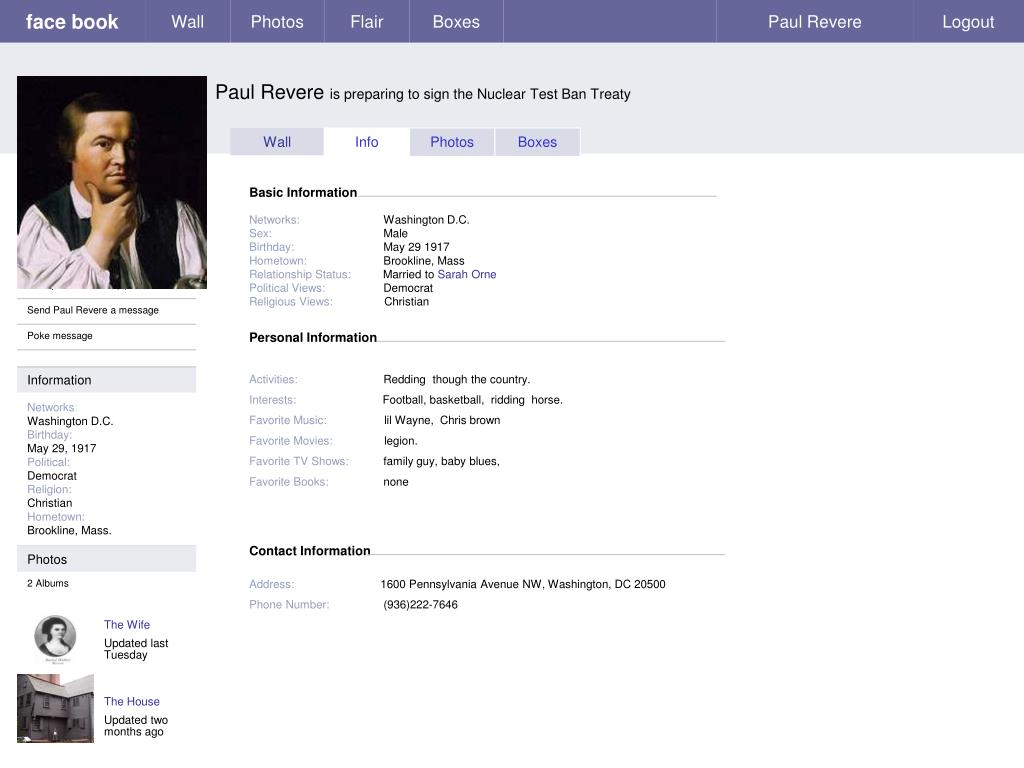Click The Wife album portrait thumbnail
Screen dimensions: 1024x768
[55, 637]
